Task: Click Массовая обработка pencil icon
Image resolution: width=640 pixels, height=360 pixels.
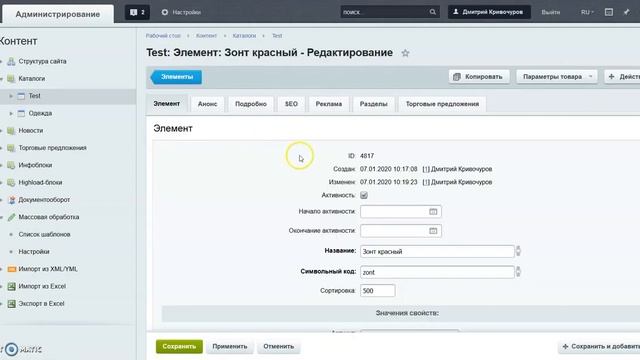Action: (11, 217)
